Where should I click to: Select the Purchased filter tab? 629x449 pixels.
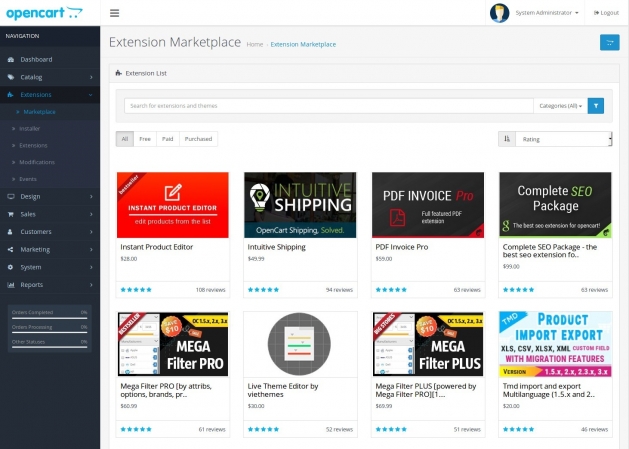click(x=198, y=139)
